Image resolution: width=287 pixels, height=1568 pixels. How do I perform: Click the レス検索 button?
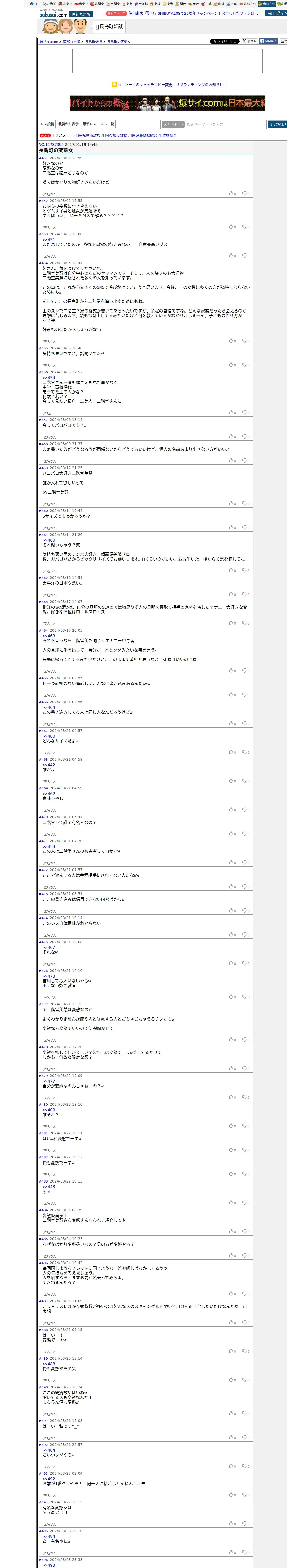point(278,124)
